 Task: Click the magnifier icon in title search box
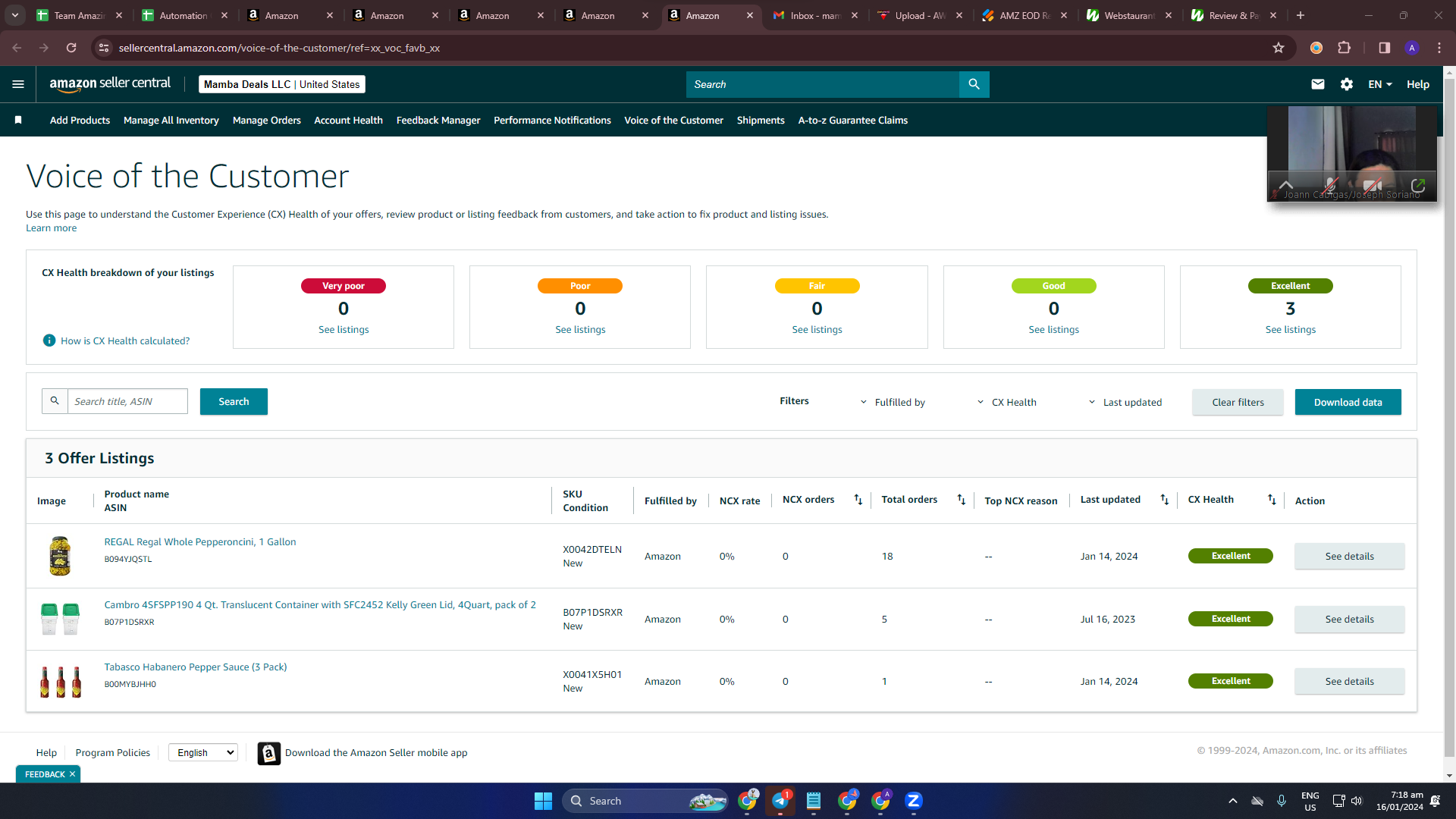55,401
